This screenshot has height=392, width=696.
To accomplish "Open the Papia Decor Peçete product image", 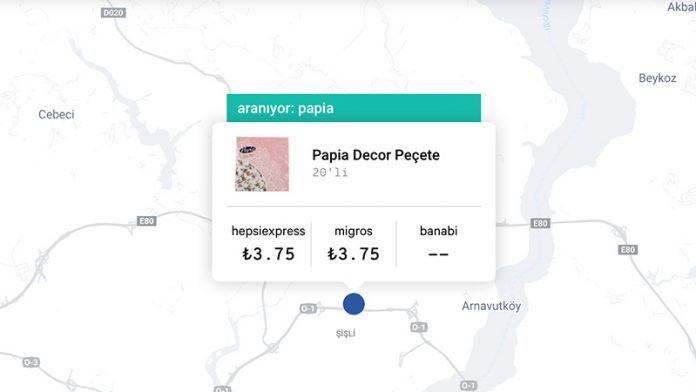I will click(262, 164).
